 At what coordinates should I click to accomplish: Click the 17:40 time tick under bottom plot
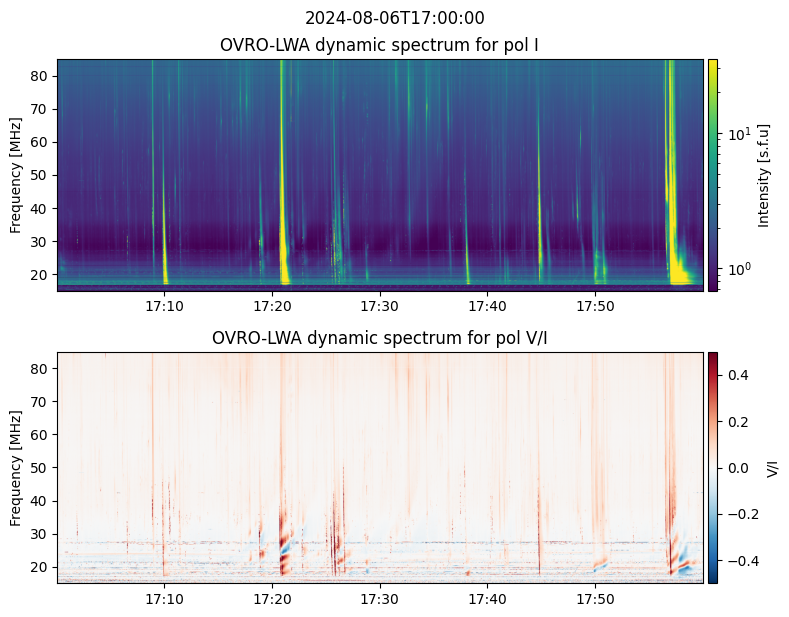(x=487, y=598)
